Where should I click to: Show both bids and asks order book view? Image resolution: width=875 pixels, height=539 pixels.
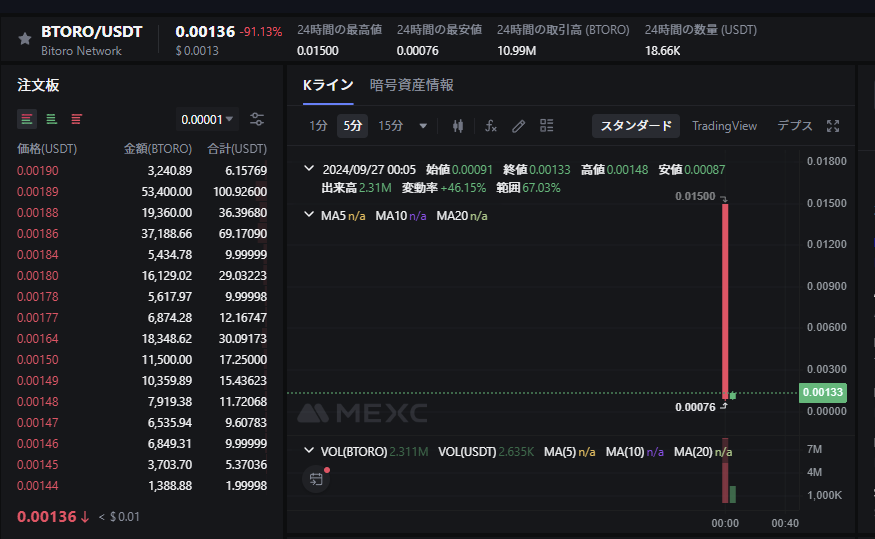click(x=27, y=119)
